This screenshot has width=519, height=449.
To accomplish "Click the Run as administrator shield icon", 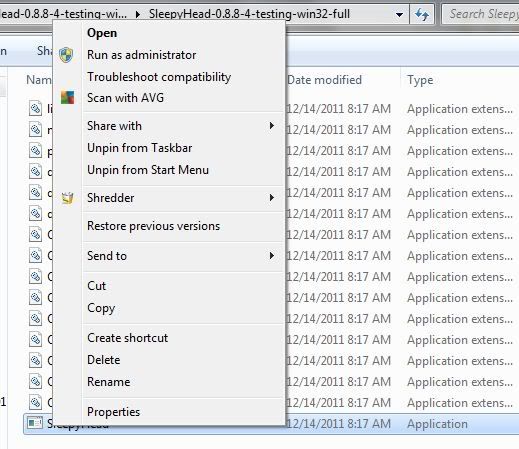I will tap(66, 55).
